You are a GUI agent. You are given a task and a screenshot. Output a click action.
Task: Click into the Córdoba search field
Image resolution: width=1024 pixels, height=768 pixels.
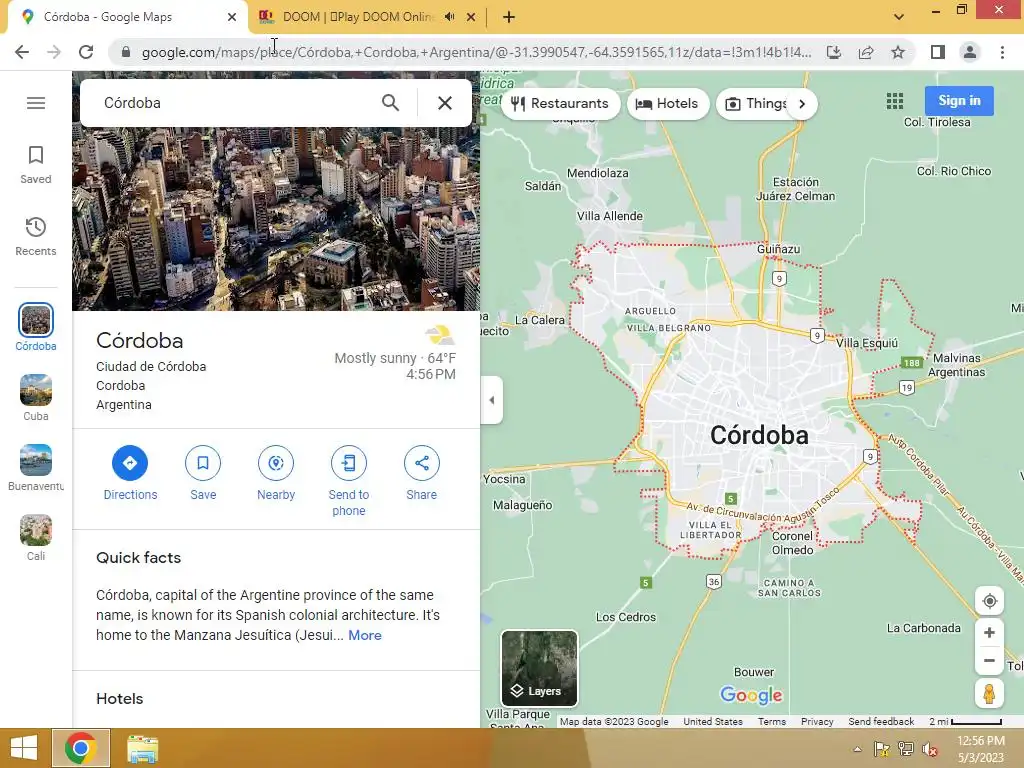[x=235, y=103]
